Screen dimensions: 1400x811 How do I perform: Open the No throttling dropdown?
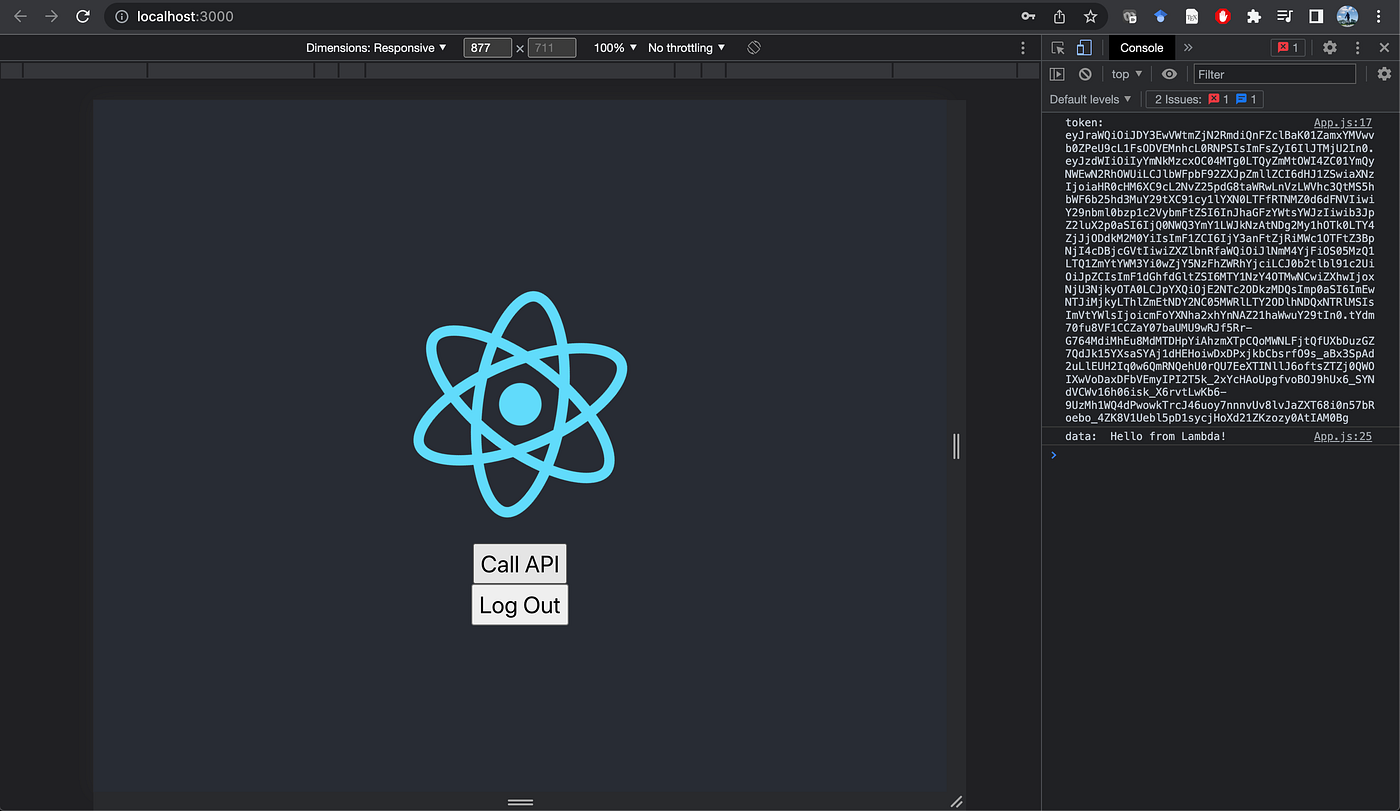pyautogui.click(x=687, y=48)
